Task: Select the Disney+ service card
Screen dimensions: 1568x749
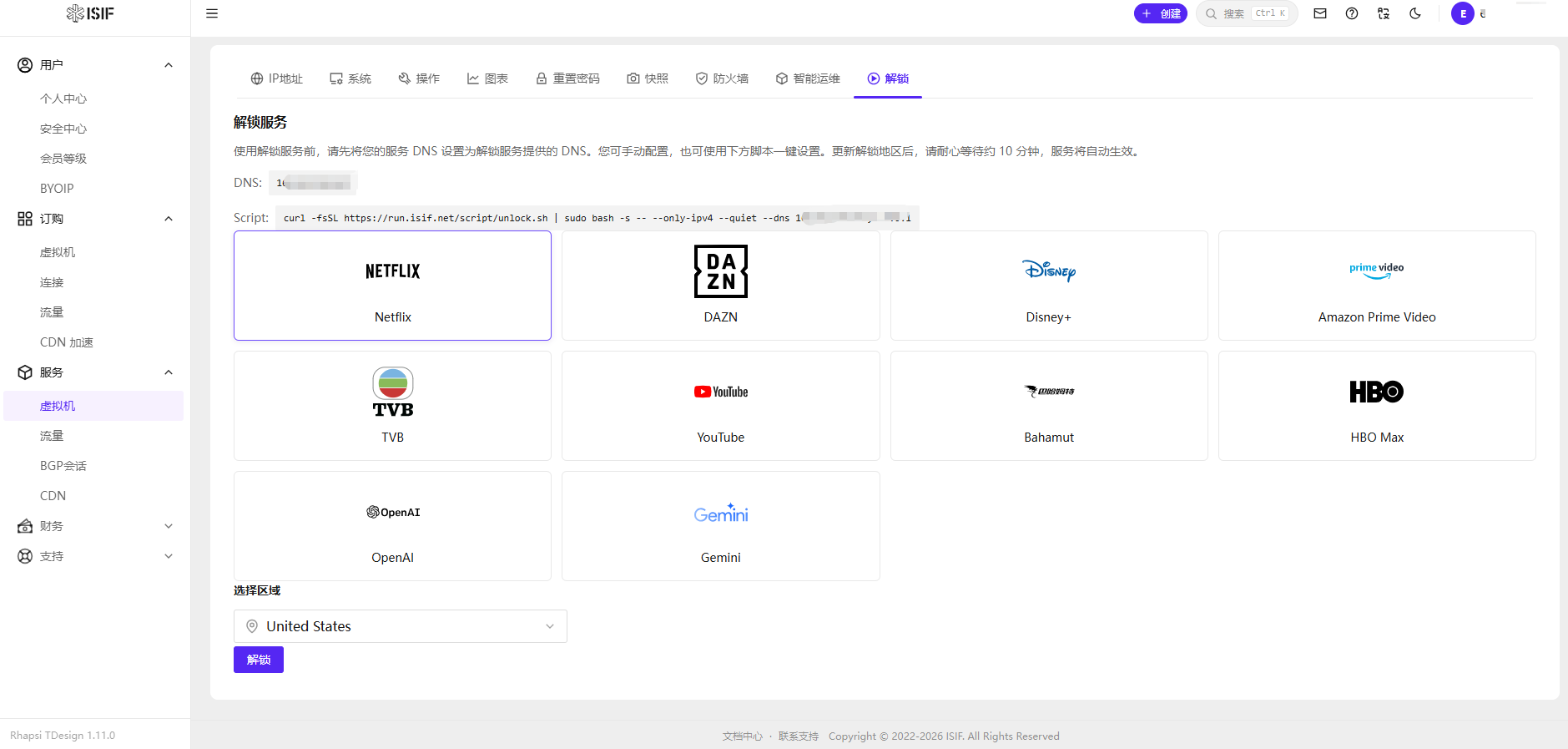Action: 1049,286
